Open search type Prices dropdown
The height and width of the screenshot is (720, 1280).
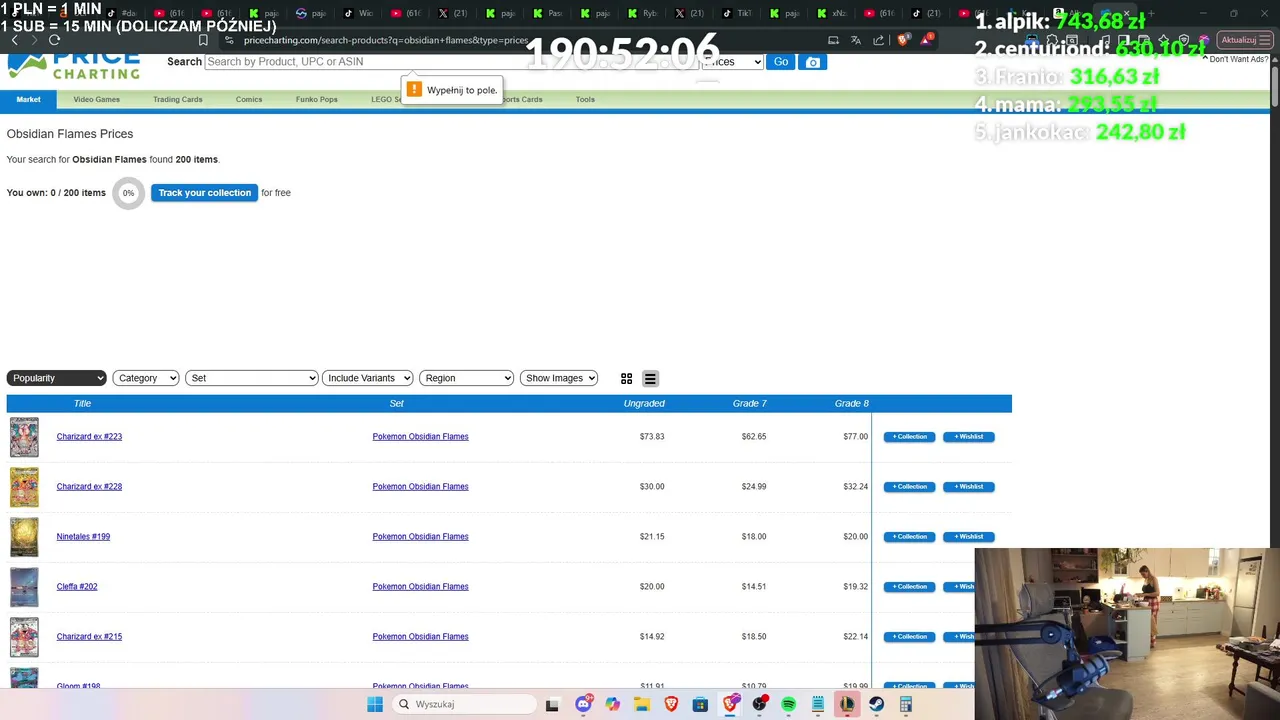[x=733, y=62]
